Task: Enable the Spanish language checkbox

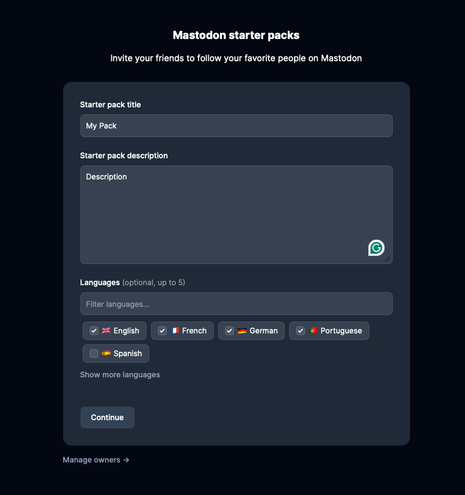Action: 94,353
